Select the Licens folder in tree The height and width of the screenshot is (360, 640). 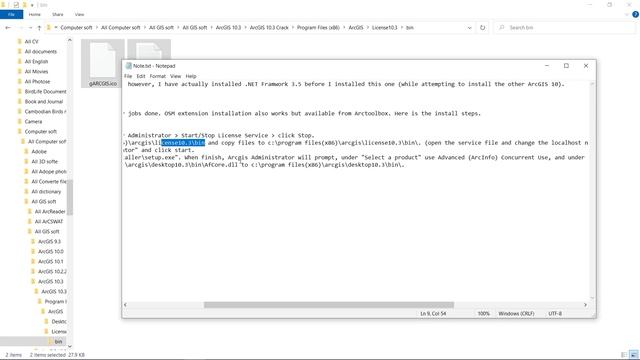[59, 332]
